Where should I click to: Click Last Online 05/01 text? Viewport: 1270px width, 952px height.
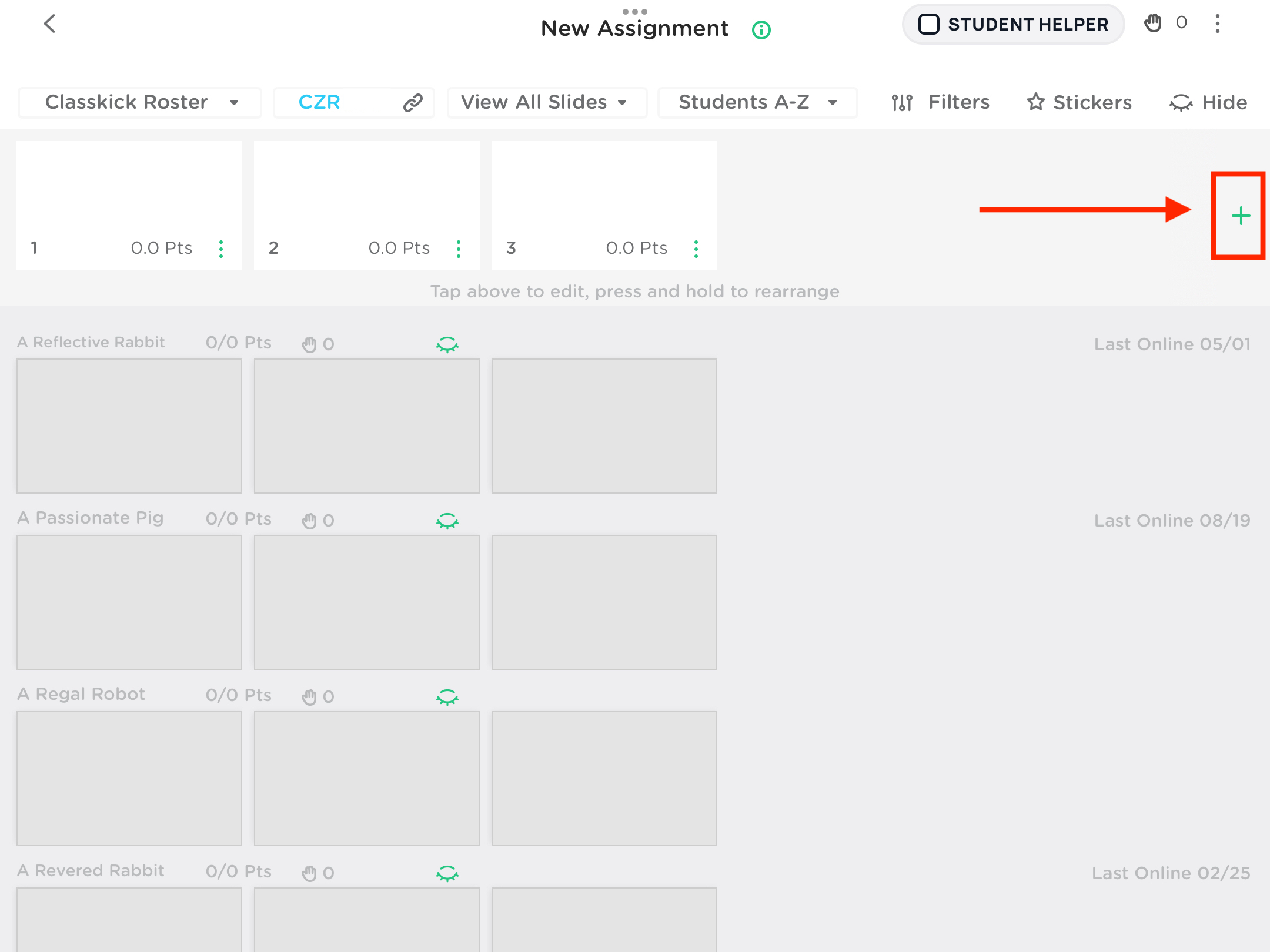click(1172, 344)
